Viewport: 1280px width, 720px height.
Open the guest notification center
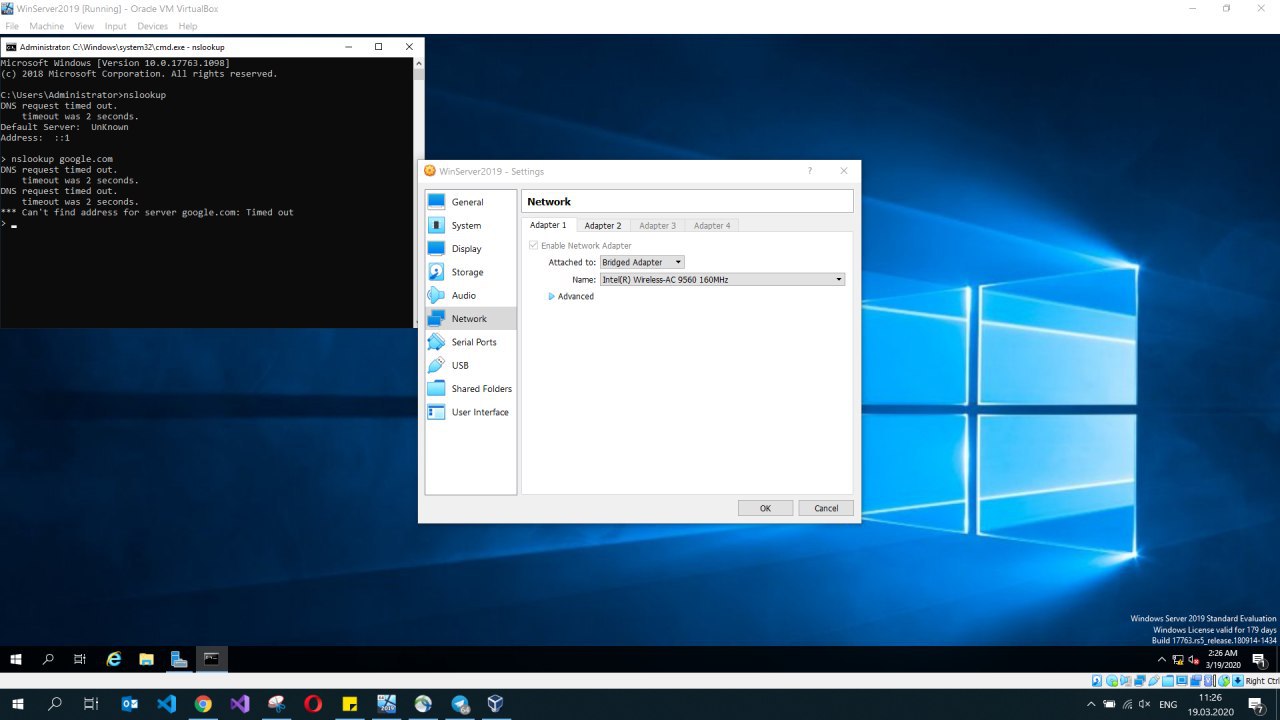click(1258, 659)
